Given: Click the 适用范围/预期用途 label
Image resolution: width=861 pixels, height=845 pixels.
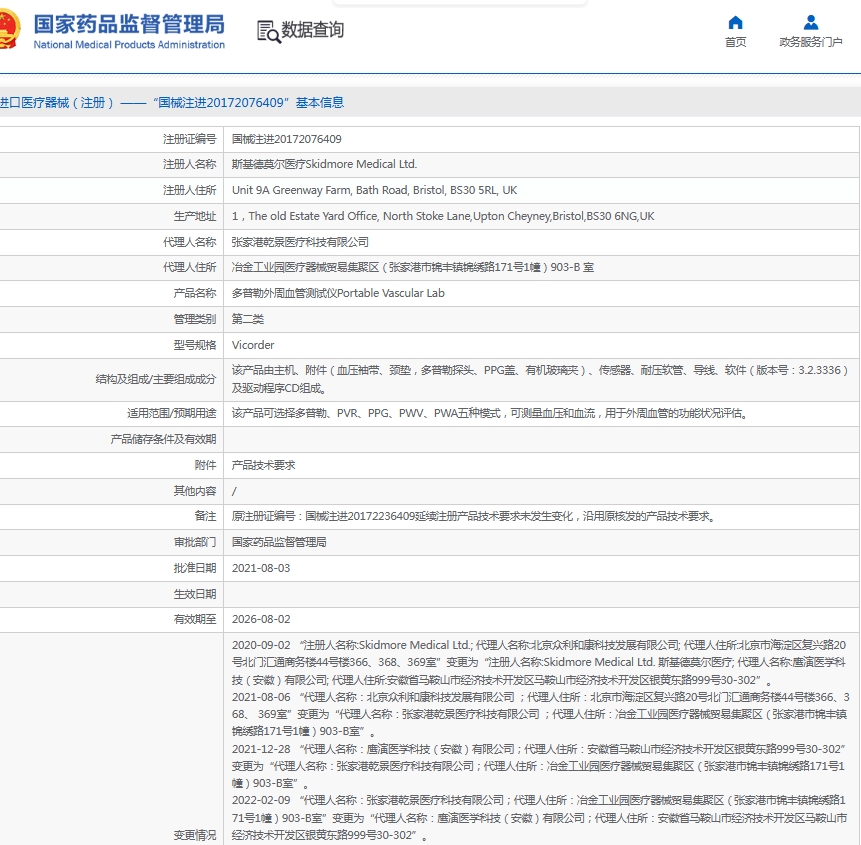Looking at the screenshot, I should [x=172, y=413].
